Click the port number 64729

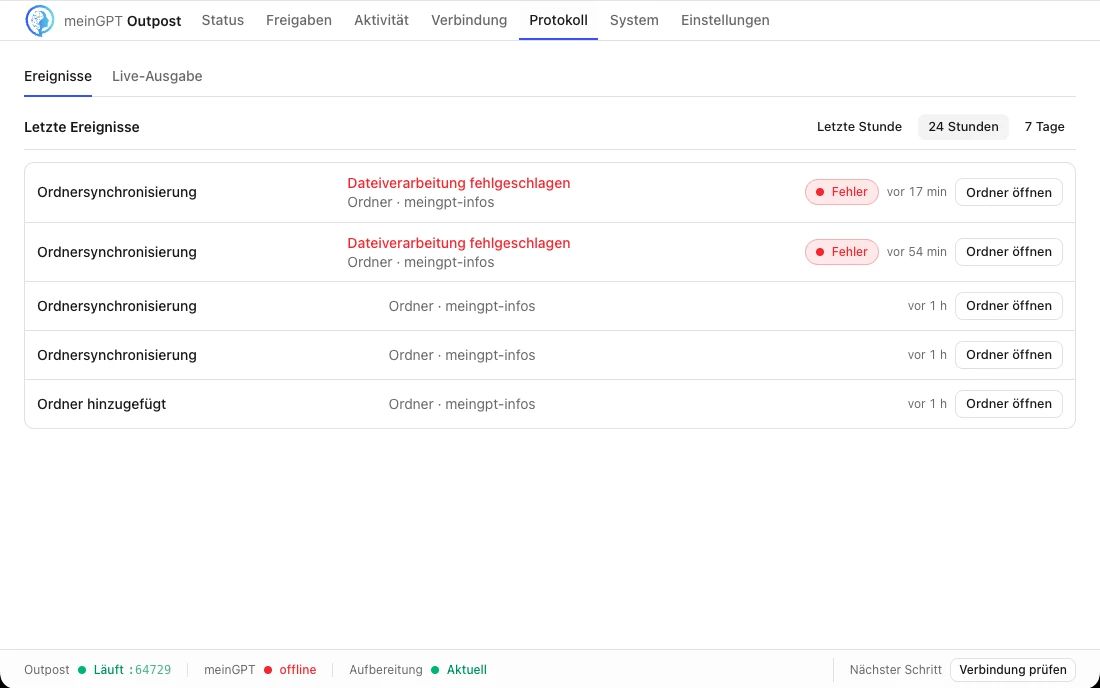coord(153,670)
